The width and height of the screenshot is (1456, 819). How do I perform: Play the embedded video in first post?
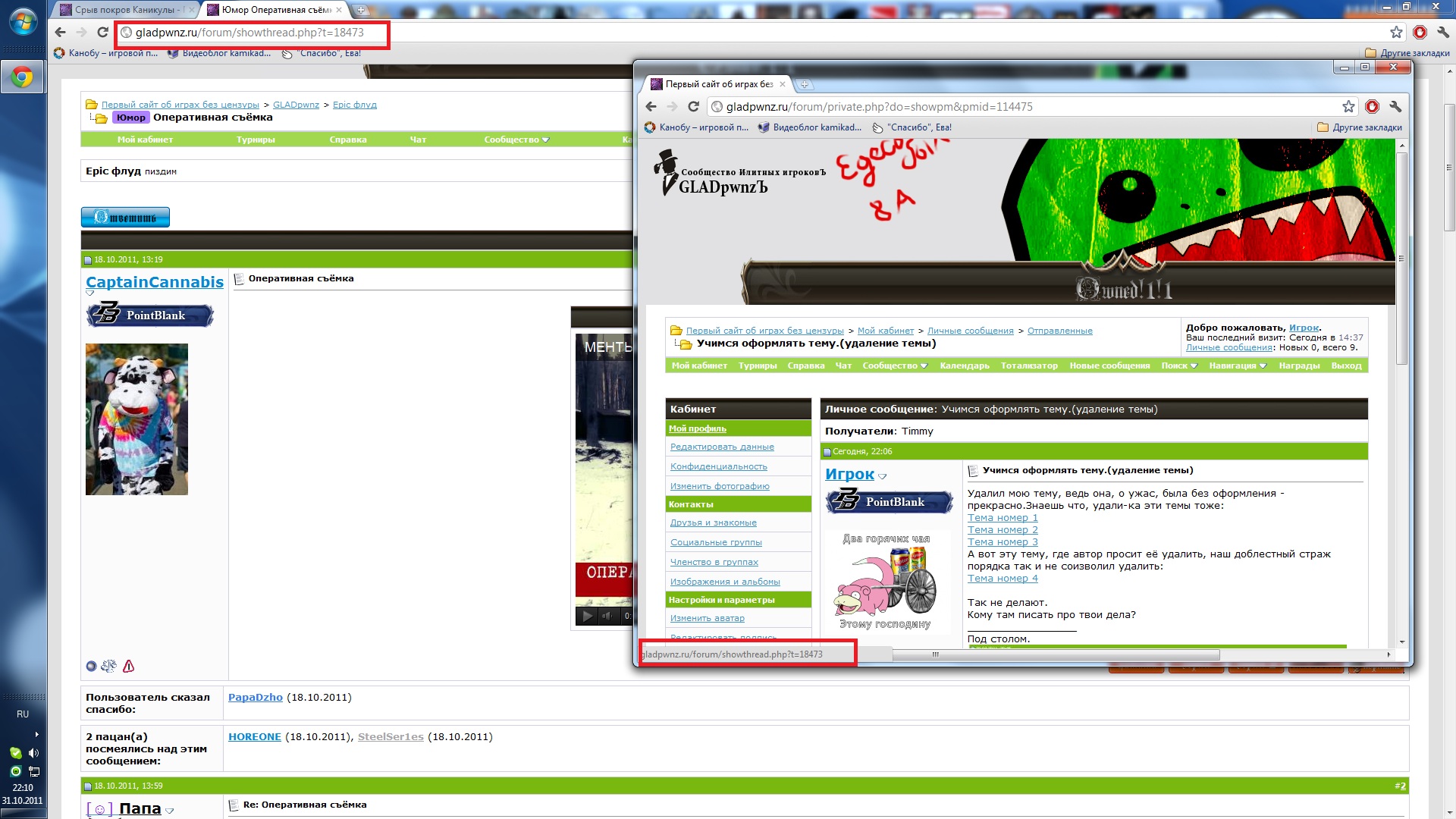click(588, 616)
